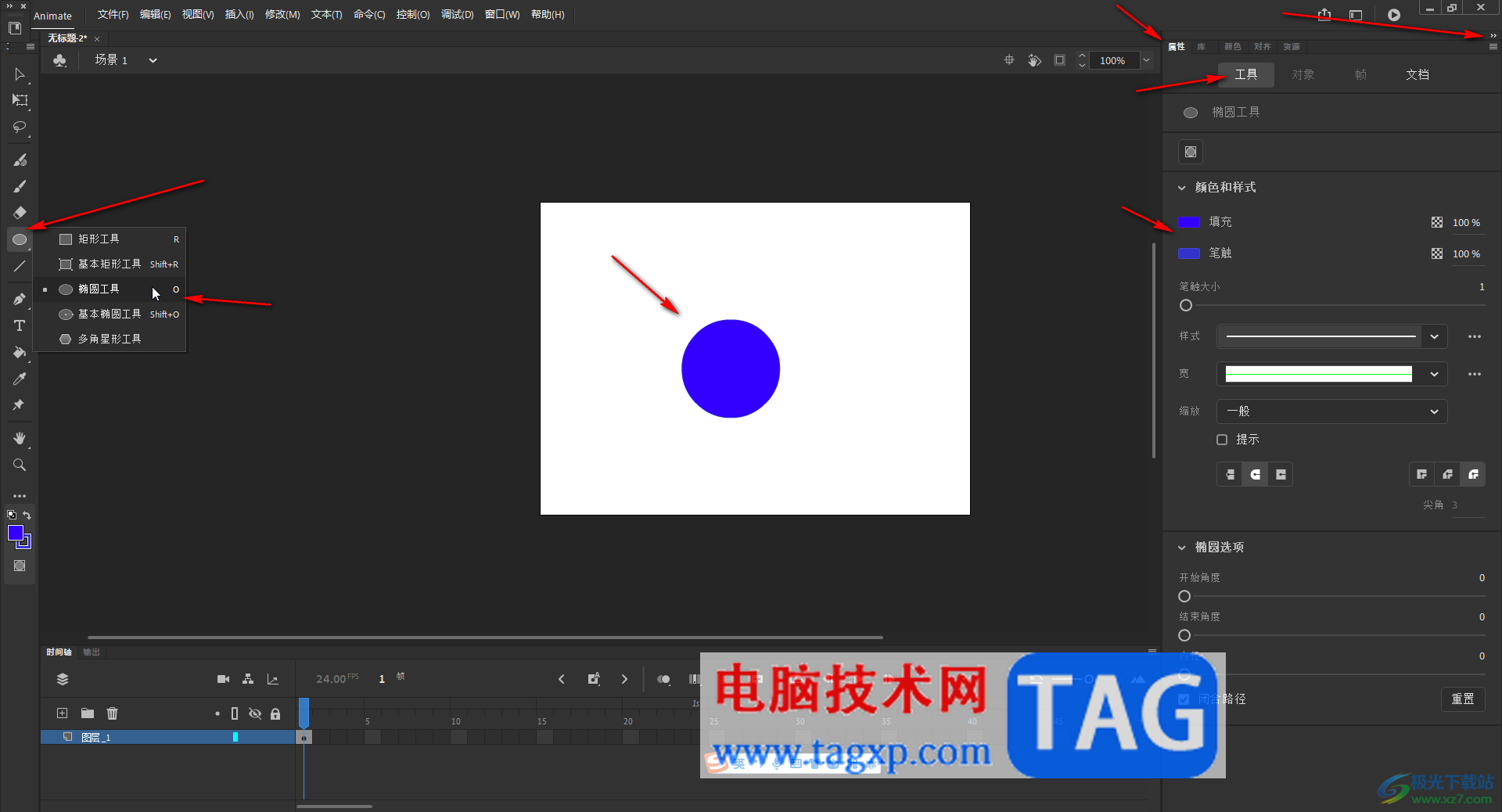The height and width of the screenshot is (812, 1502).
Task: Toggle onion skin in timeline
Action: tap(663, 679)
